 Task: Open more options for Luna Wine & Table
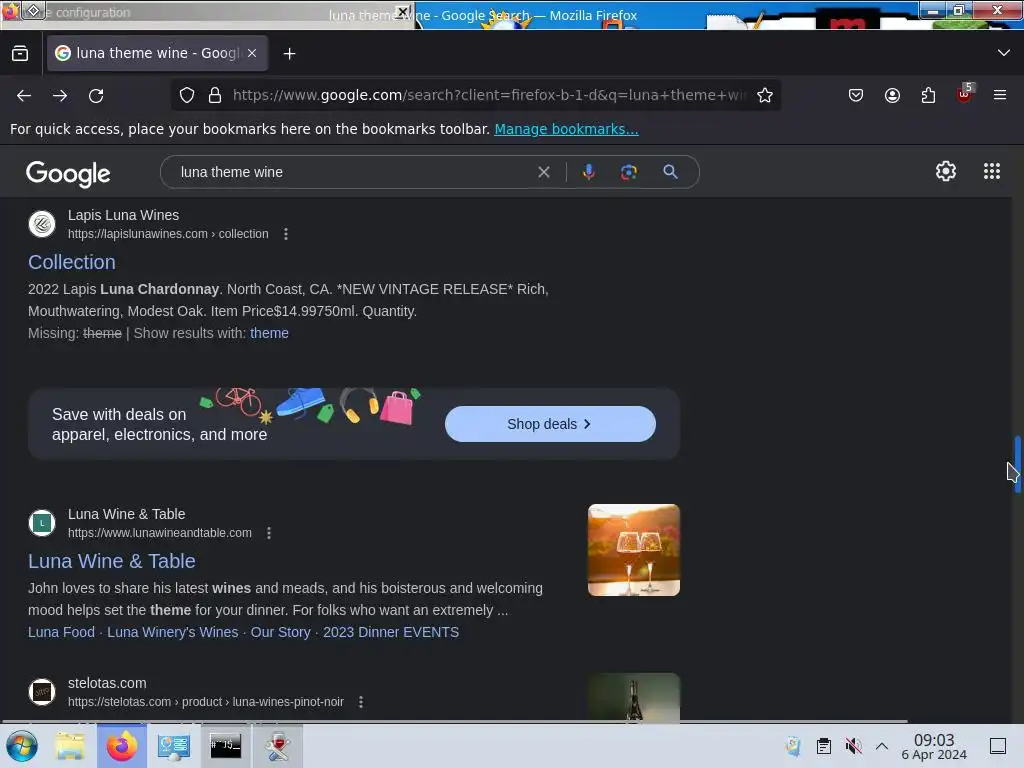(269, 533)
